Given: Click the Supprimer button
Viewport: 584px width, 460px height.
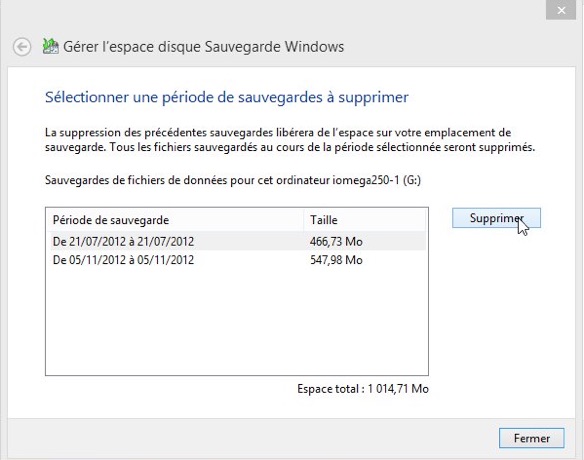Looking at the screenshot, I should pos(496,218).
